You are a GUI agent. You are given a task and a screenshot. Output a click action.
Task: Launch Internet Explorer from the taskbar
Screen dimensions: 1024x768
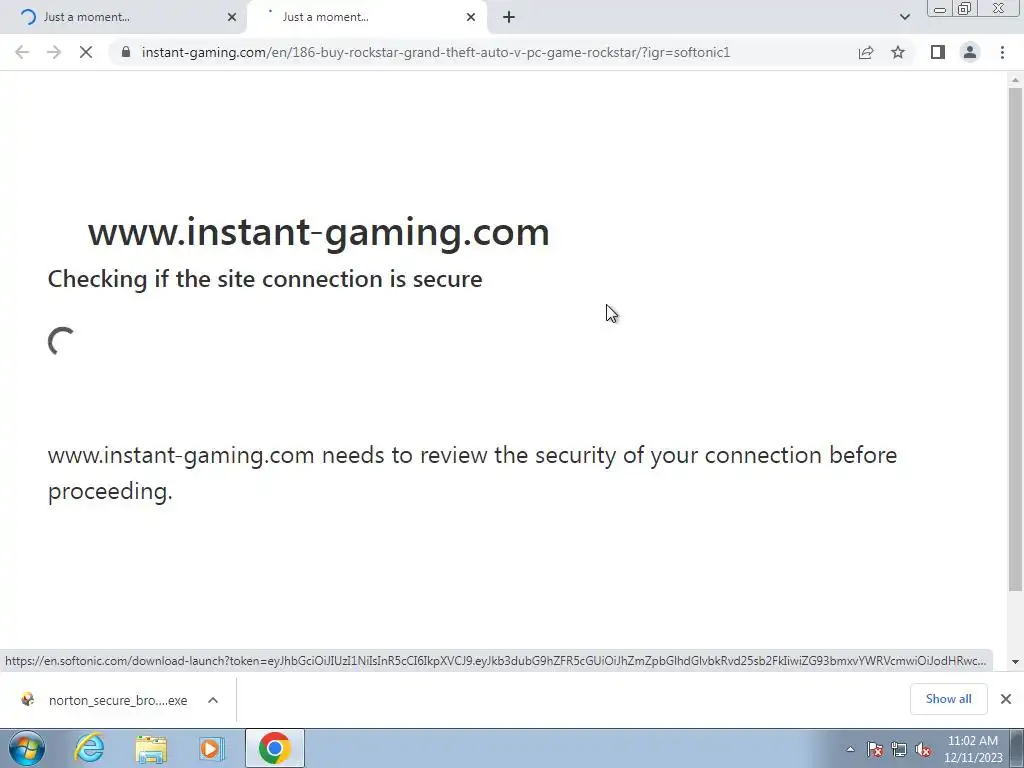click(x=89, y=748)
